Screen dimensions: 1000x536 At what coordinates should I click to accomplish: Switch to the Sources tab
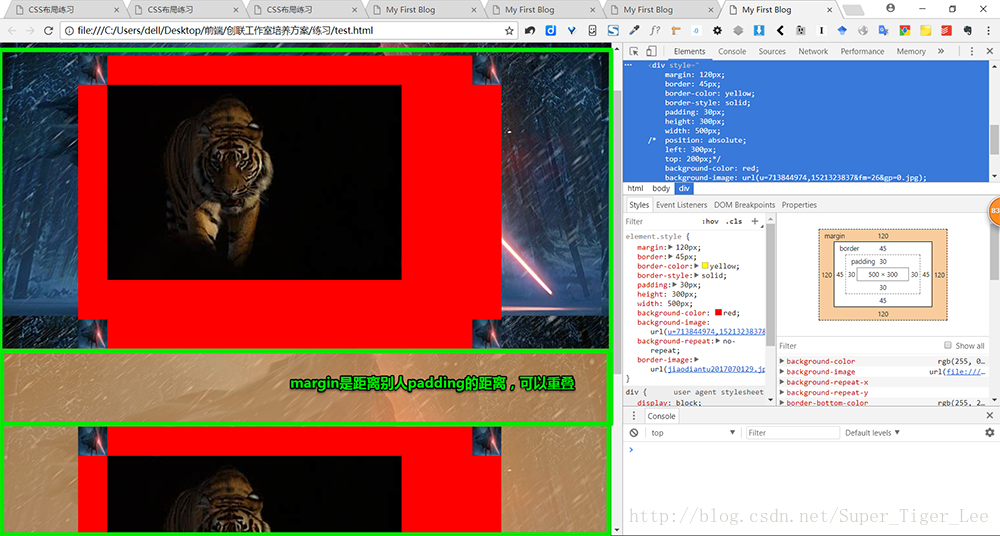(x=772, y=52)
